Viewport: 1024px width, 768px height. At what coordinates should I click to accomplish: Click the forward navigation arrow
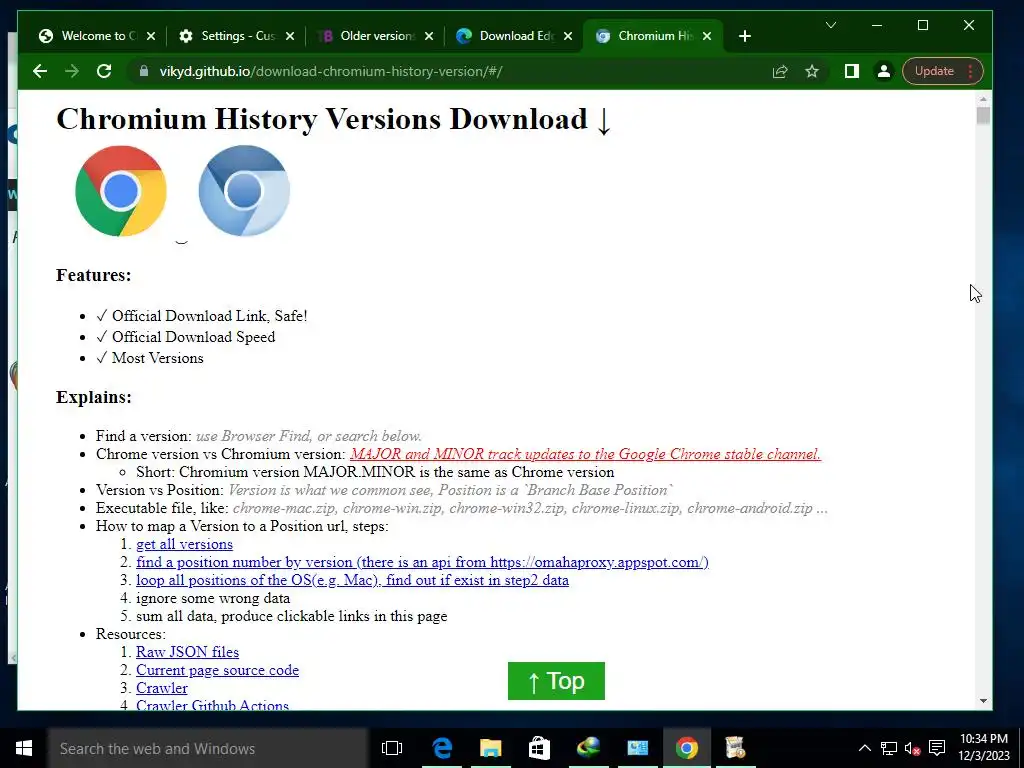(72, 71)
